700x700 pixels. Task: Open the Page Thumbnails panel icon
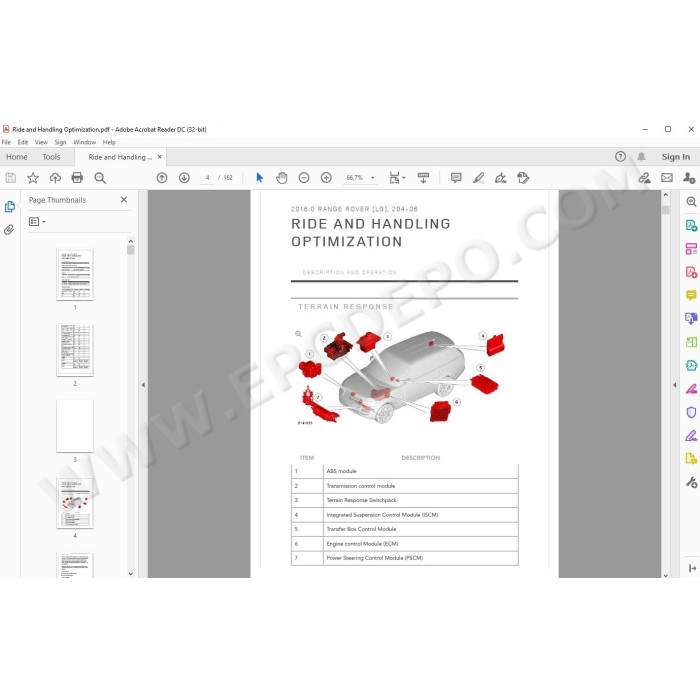(10, 207)
